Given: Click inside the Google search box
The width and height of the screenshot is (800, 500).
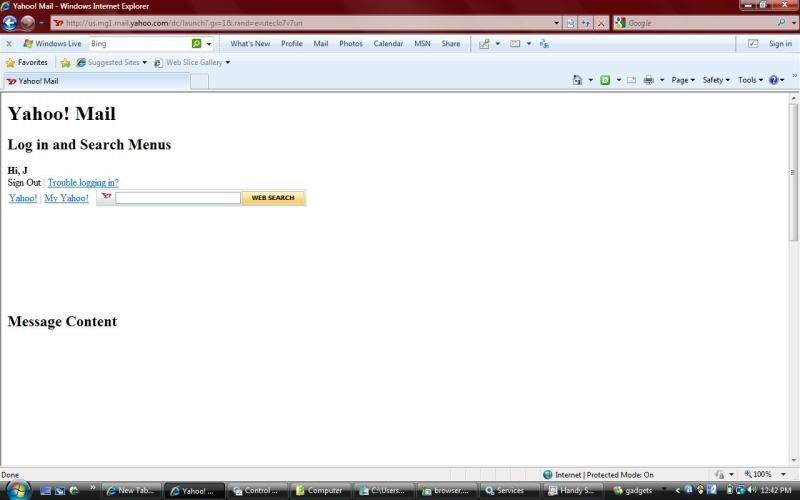Looking at the screenshot, I should tap(702, 23).
